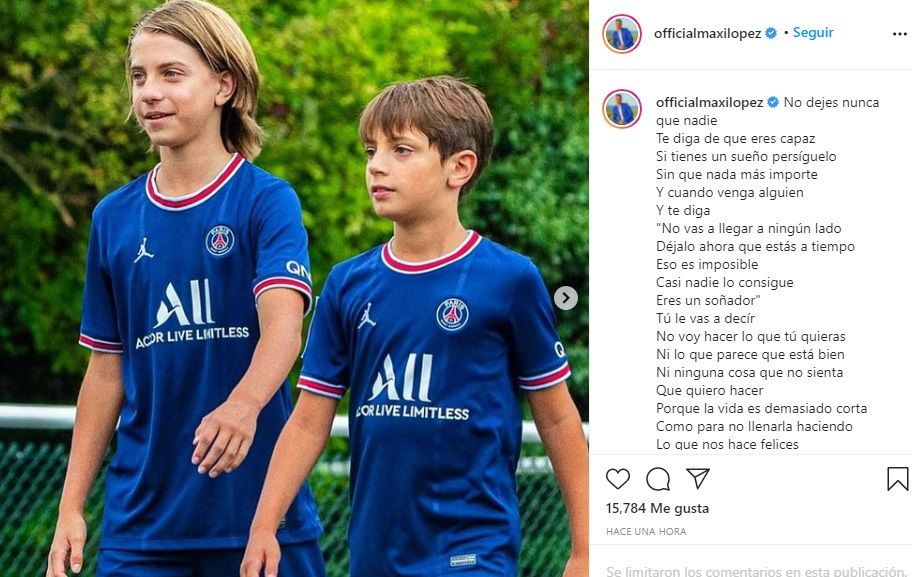This screenshot has height=577, width=912.
Task: Go to next photo with carousel arrow
Action: 565,298
